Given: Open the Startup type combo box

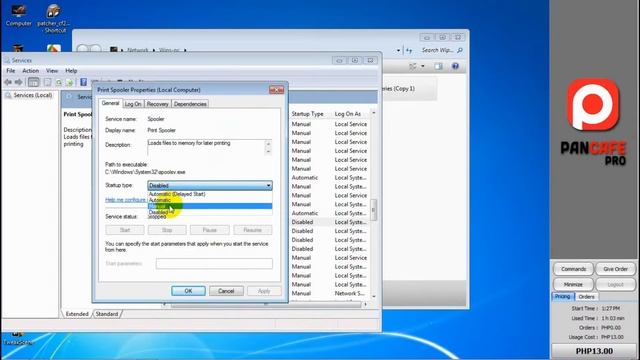Looking at the screenshot, I should tap(210, 185).
